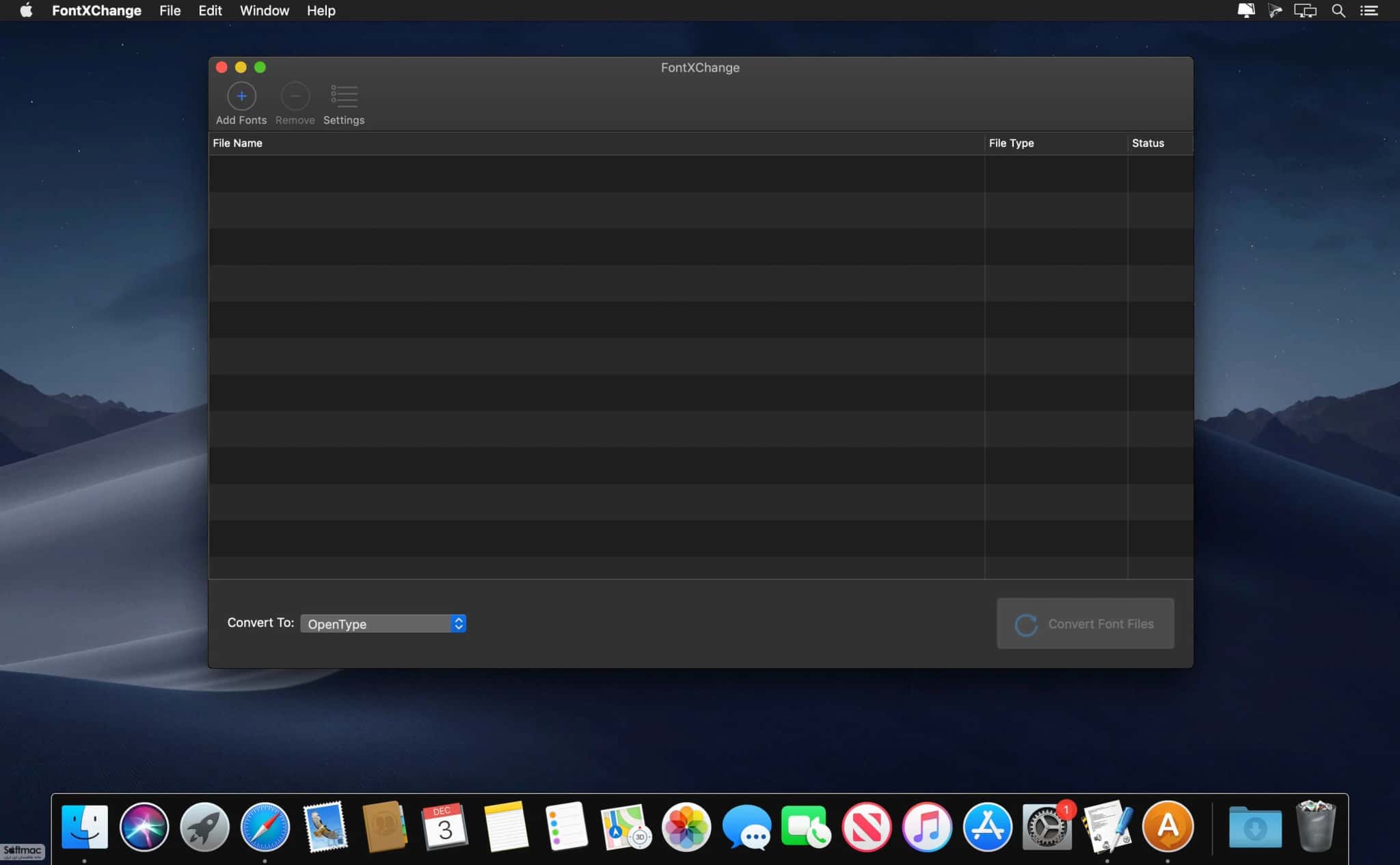1400x865 pixels.
Task: Open Calendar showing Dec 3 in Dock
Action: [445, 827]
